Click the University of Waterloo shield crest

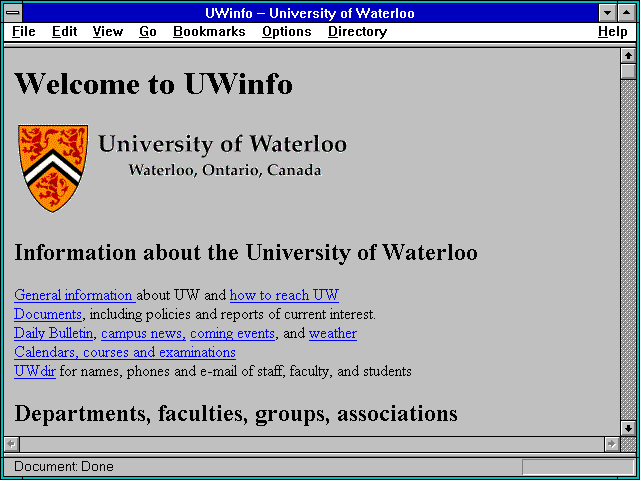pos(53,168)
